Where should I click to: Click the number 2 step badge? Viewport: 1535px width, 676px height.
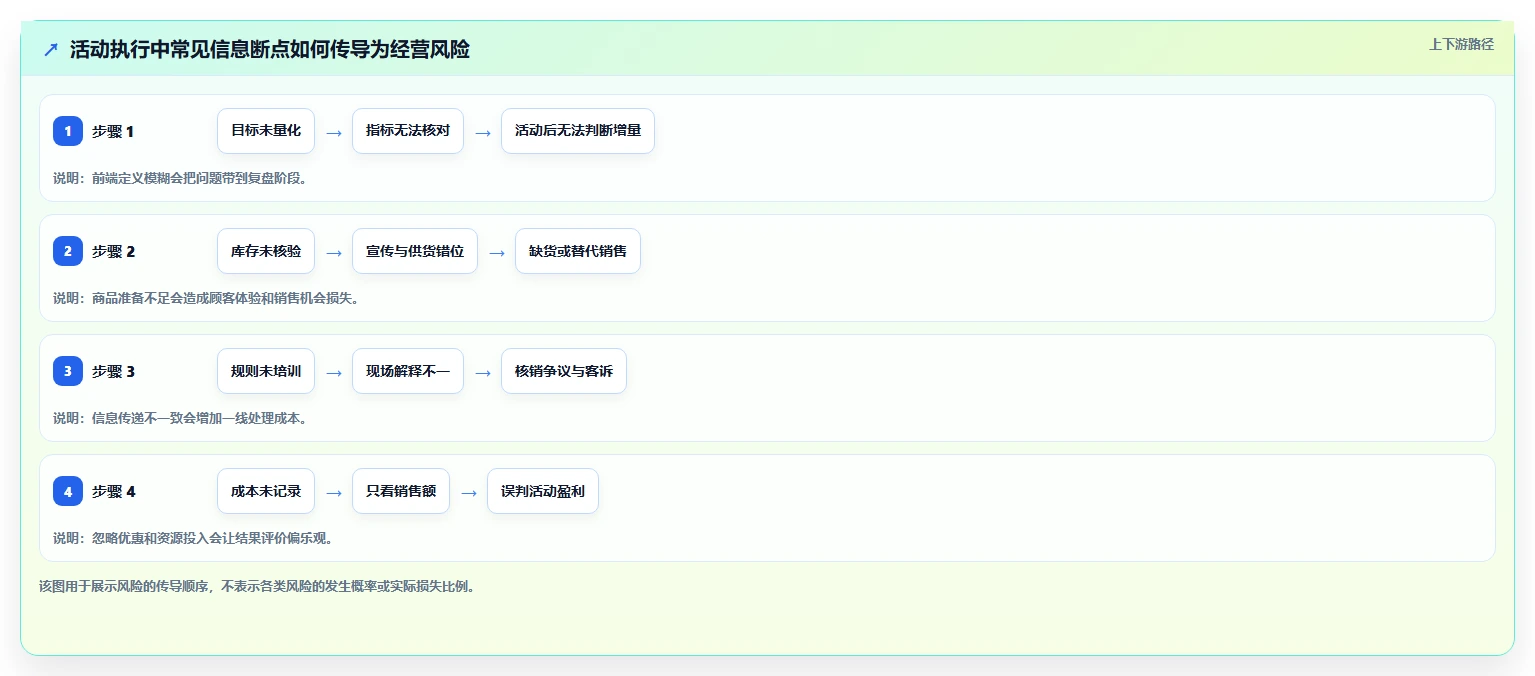(x=68, y=251)
